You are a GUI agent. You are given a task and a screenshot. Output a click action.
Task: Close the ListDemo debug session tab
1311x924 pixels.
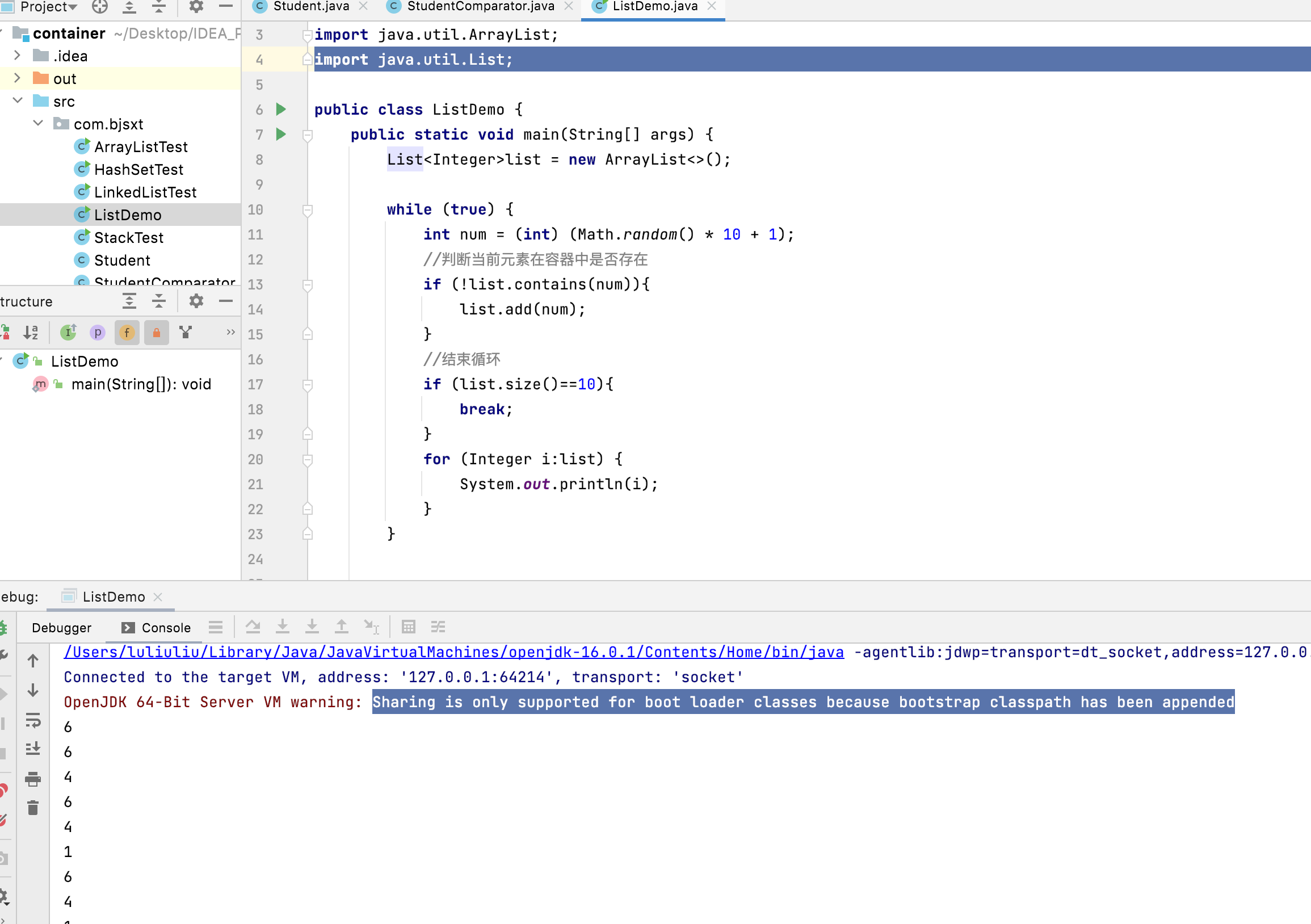pyautogui.click(x=158, y=597)
